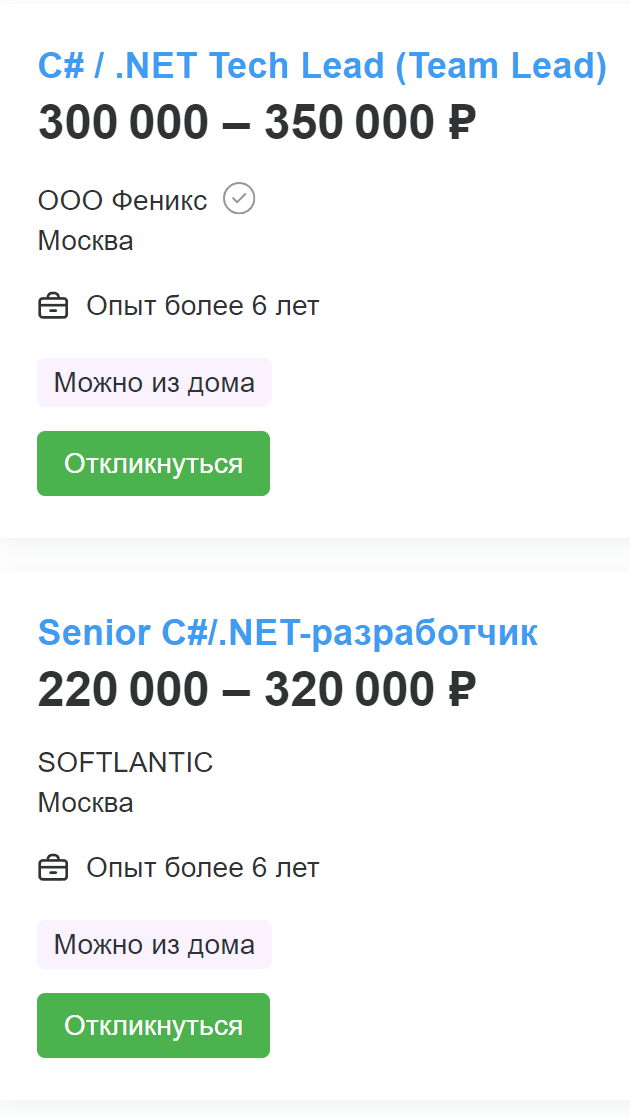Click the ruble sign after 320 000
630x1117 pixels.
pyautogui.click(x=456, y=690)
